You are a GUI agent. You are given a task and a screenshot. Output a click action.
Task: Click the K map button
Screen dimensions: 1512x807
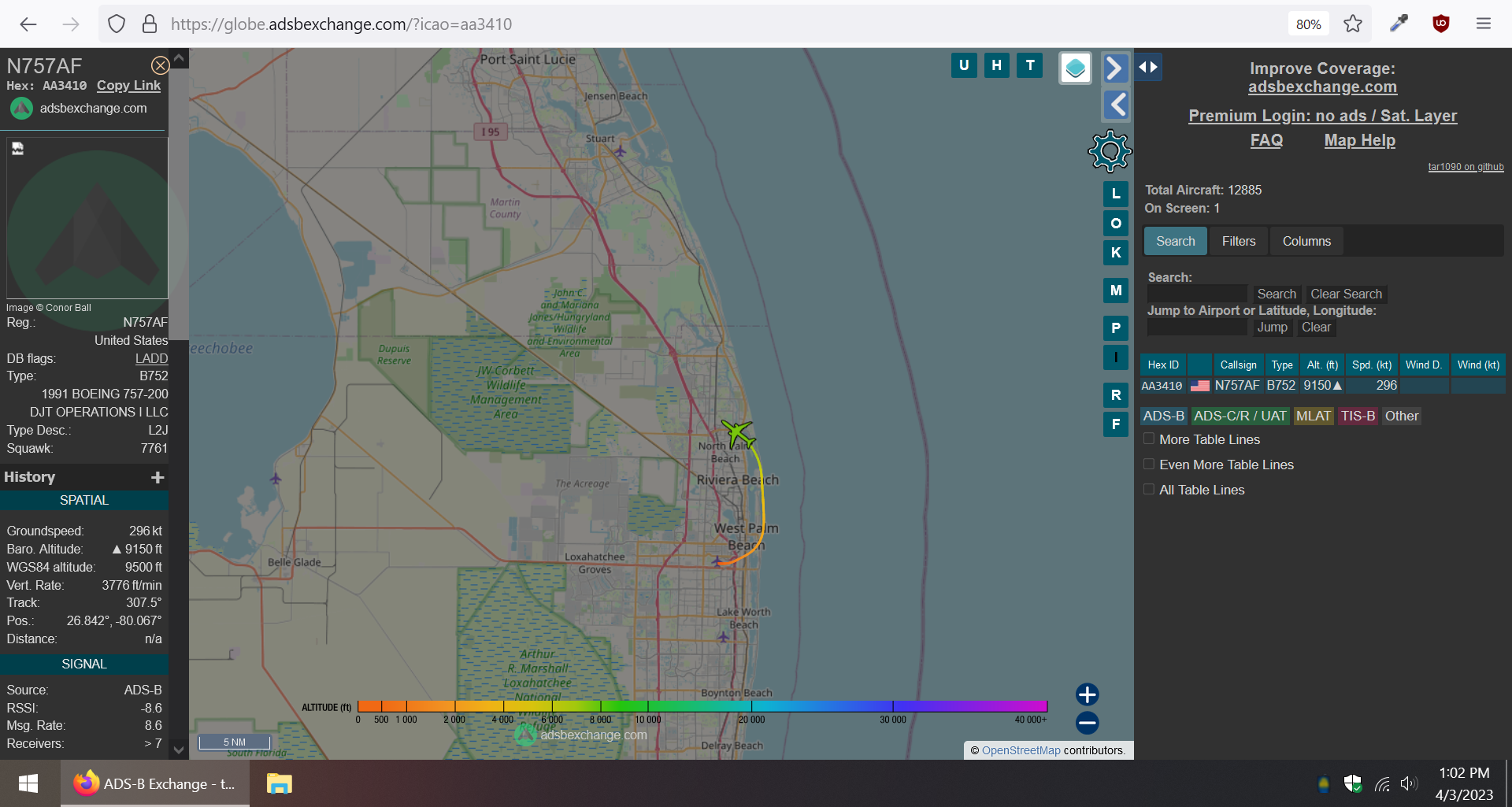tap(1116, 253)
